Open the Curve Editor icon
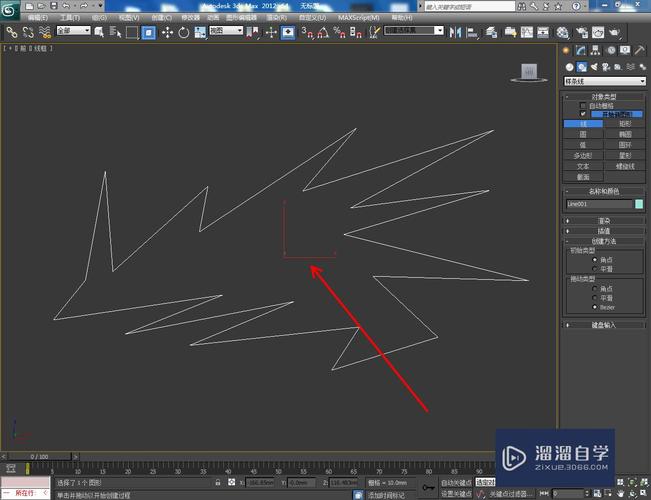This screenshot has width=651, height=500. pos(526,32)
